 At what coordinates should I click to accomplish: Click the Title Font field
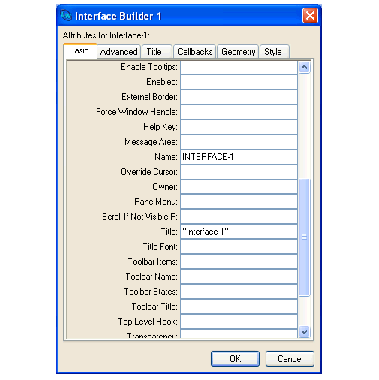239,247
